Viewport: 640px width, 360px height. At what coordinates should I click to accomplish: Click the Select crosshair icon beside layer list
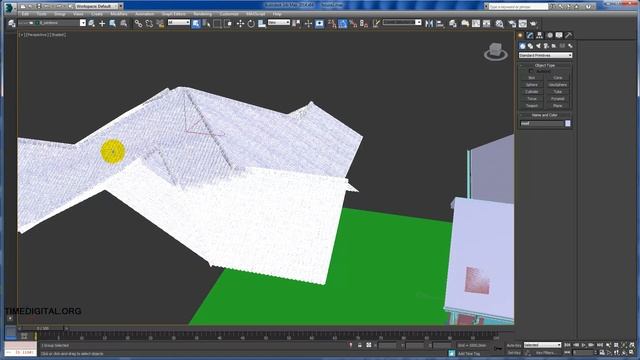pos(102,24)
